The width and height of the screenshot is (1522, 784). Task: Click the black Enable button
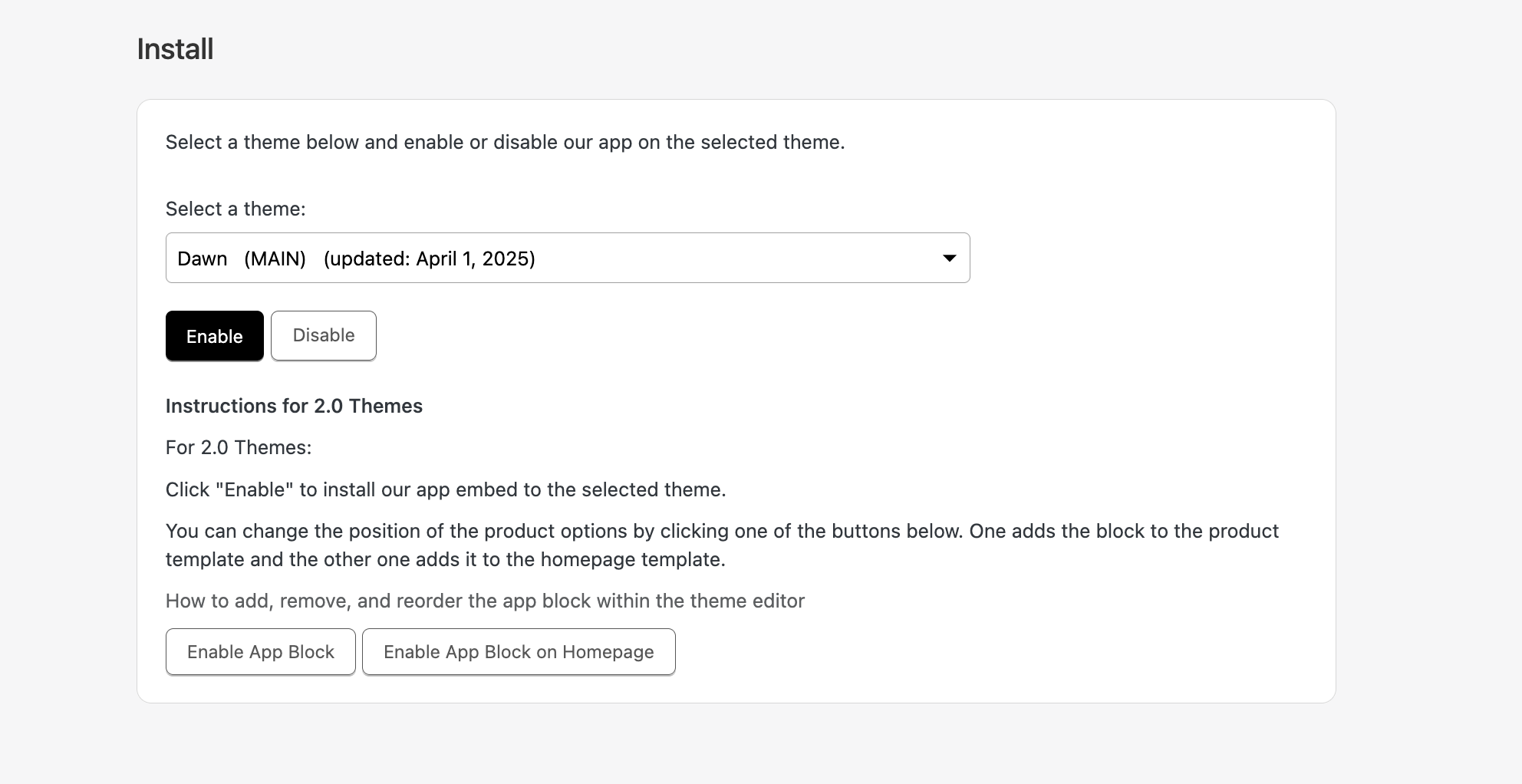(x=215, y=336)
